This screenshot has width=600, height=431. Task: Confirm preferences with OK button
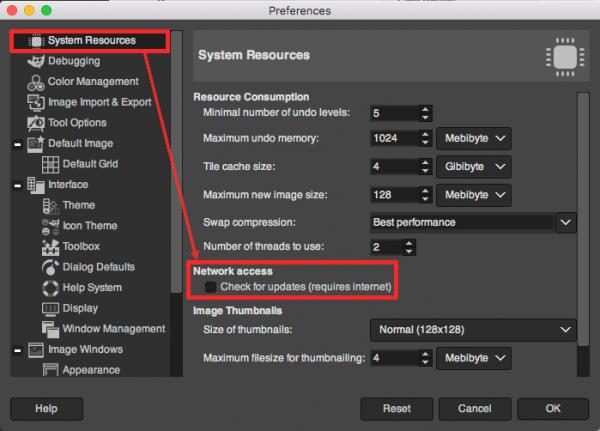(x=553, y=409)
